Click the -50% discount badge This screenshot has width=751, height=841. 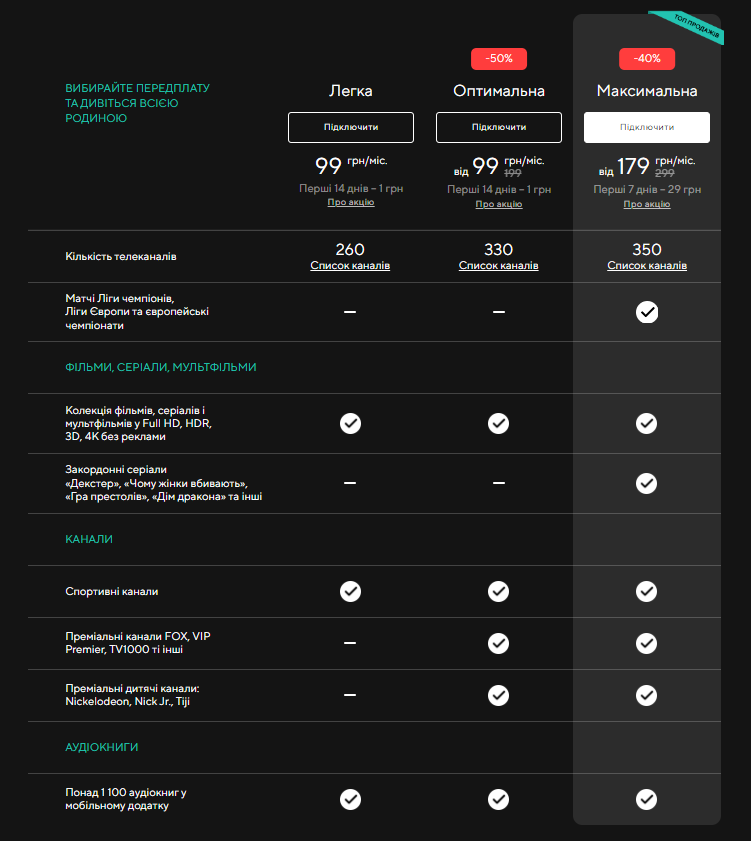tap(498, 59)
